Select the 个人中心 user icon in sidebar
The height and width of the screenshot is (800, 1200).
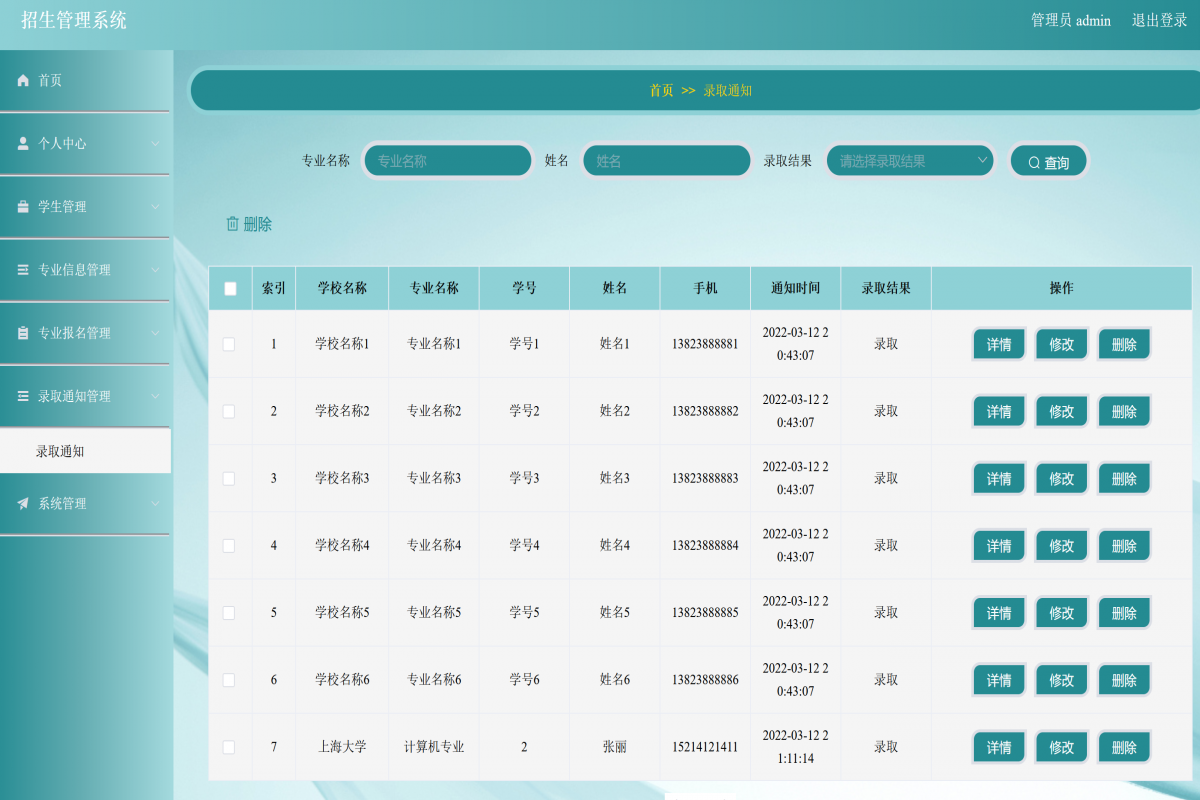(22, 143)
